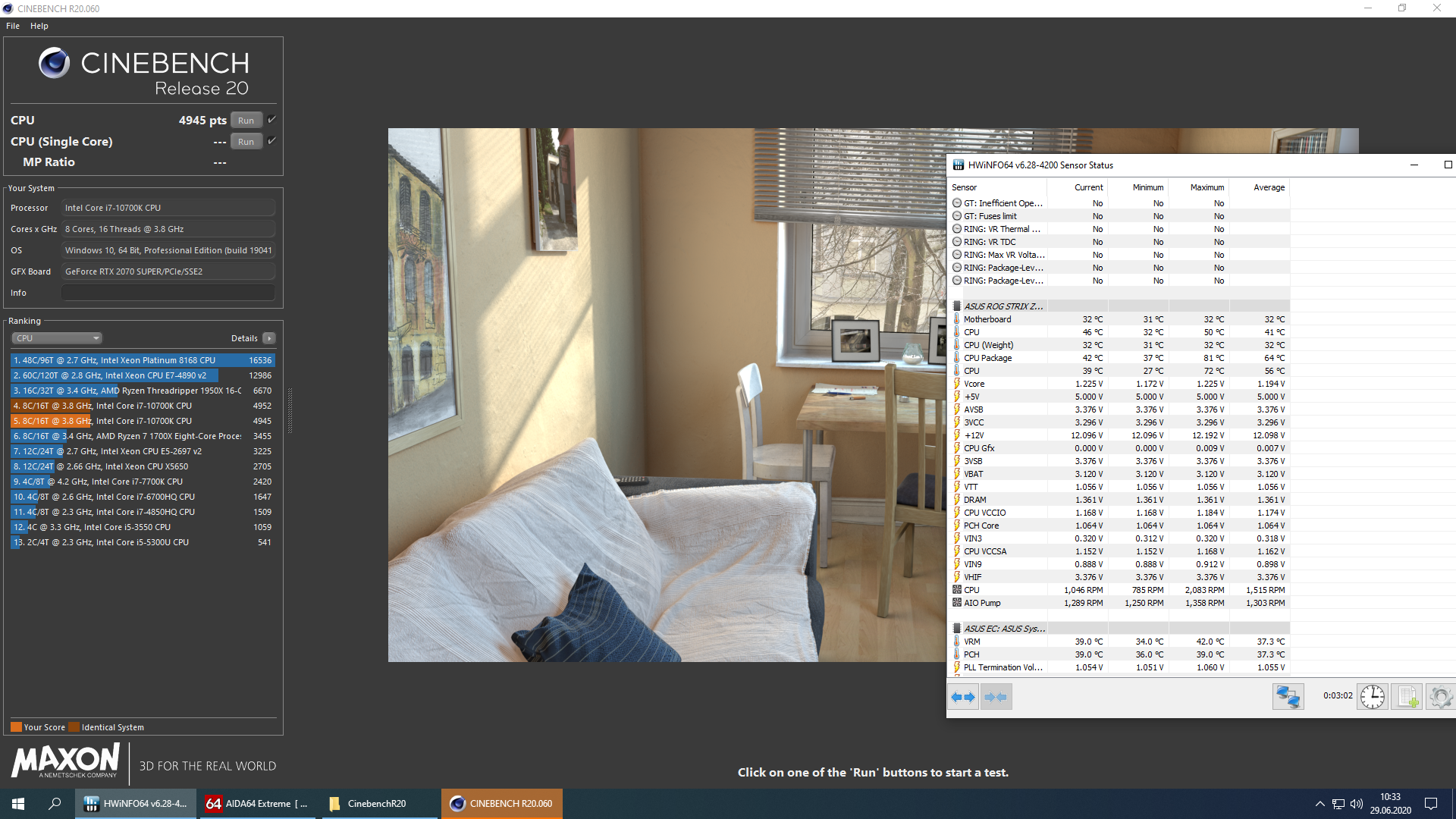Open the Ranking CPU dropdown
The height and width of the screenshot is (819, 1456).
(57, 338)
